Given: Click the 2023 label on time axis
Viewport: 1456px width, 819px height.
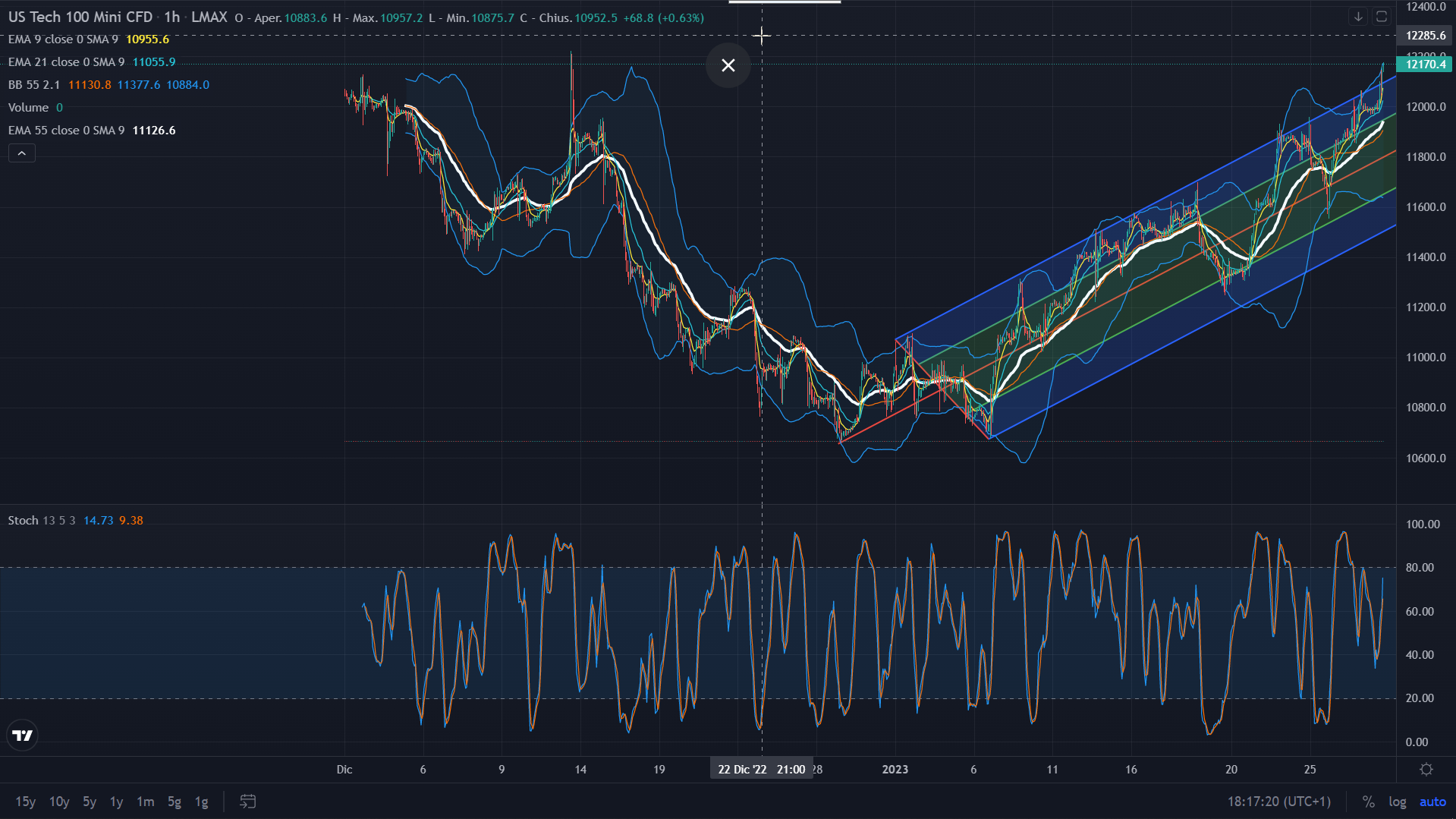Looking at the screenshot, I should (895, 769).
